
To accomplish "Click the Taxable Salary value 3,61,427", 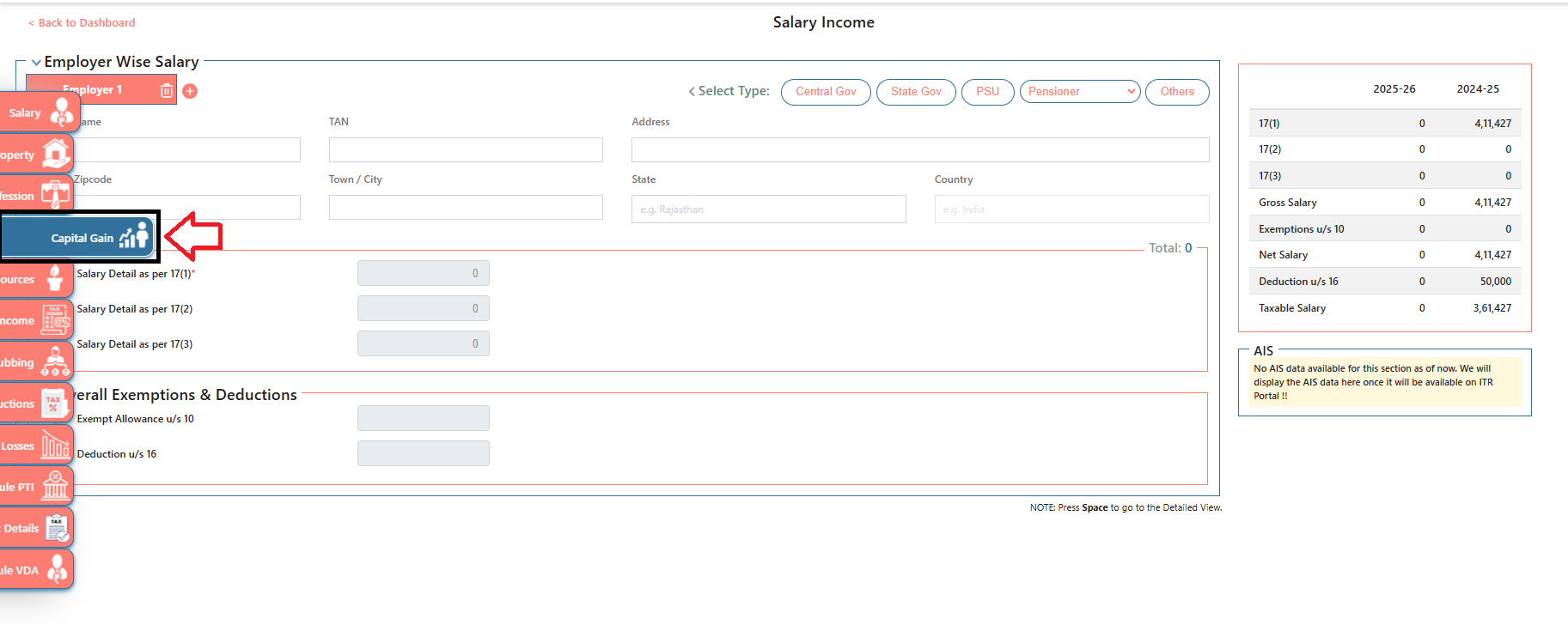I will click(x=1492, y=308).
